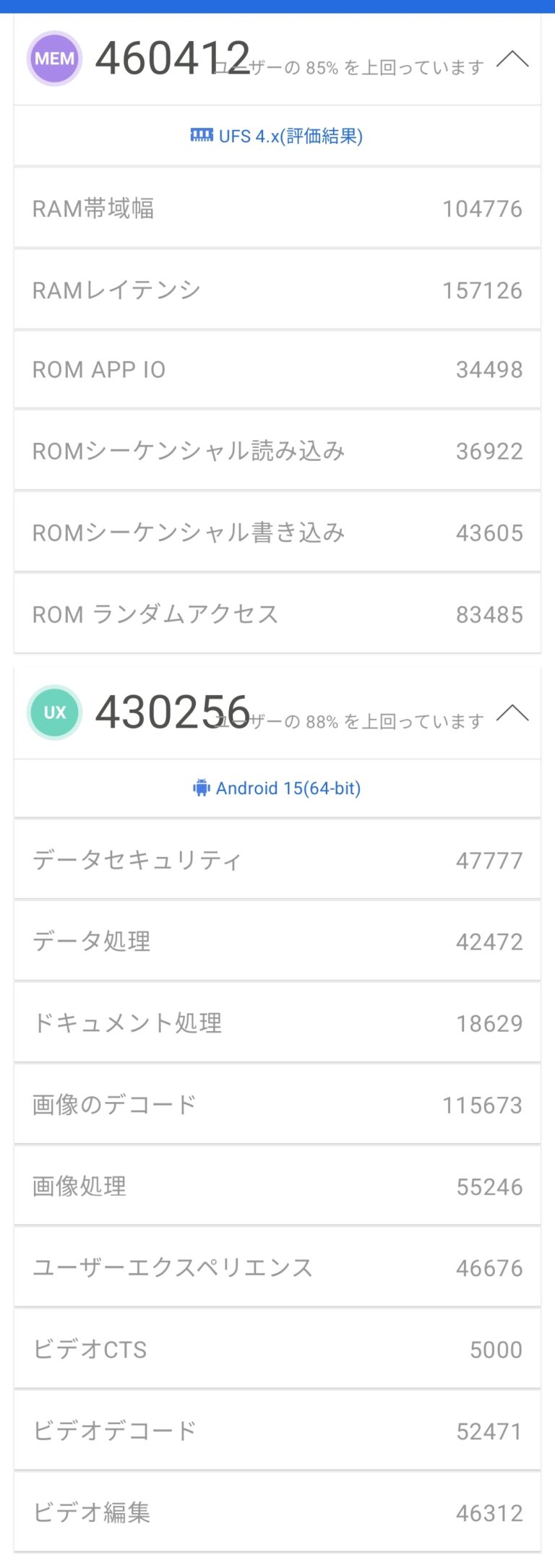Click the green UX badge icon

[x=54, y=712]
